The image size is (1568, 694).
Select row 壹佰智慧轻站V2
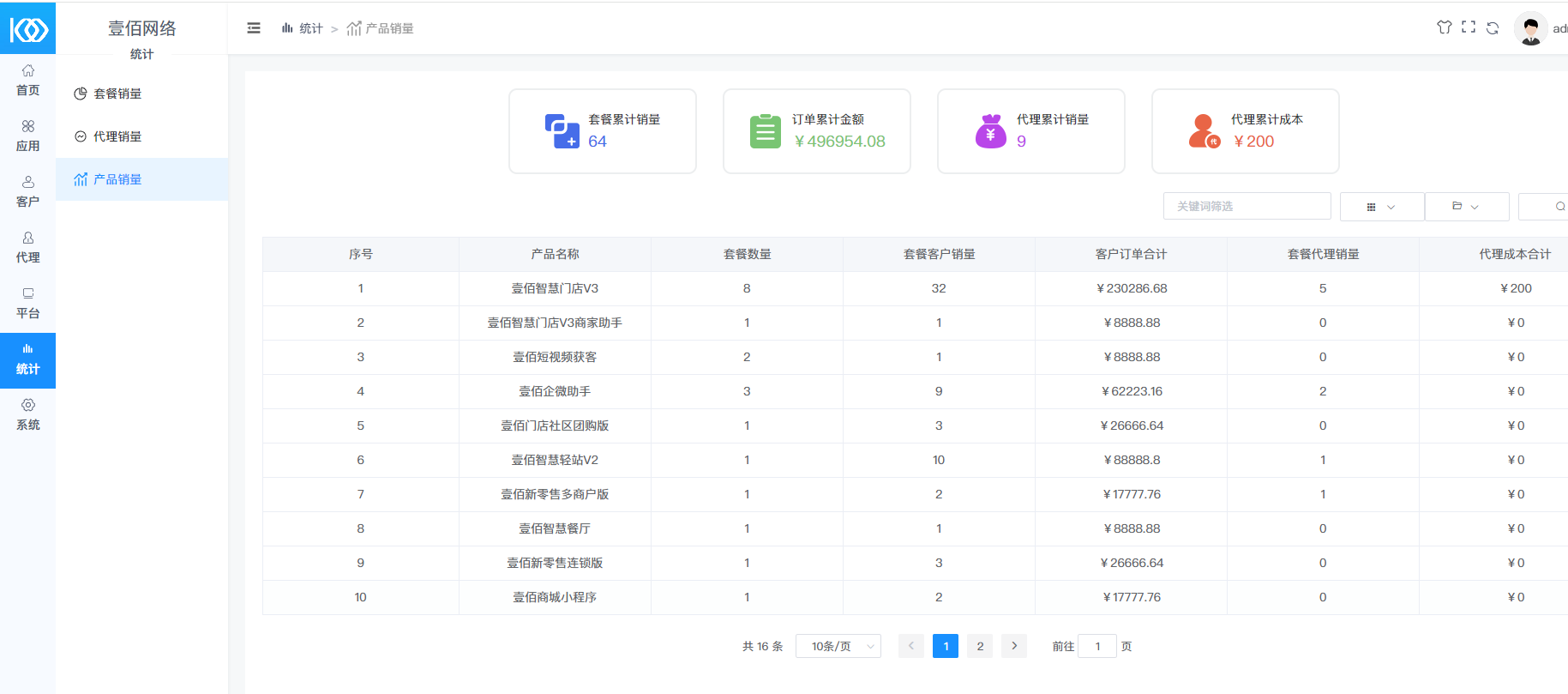915,460
